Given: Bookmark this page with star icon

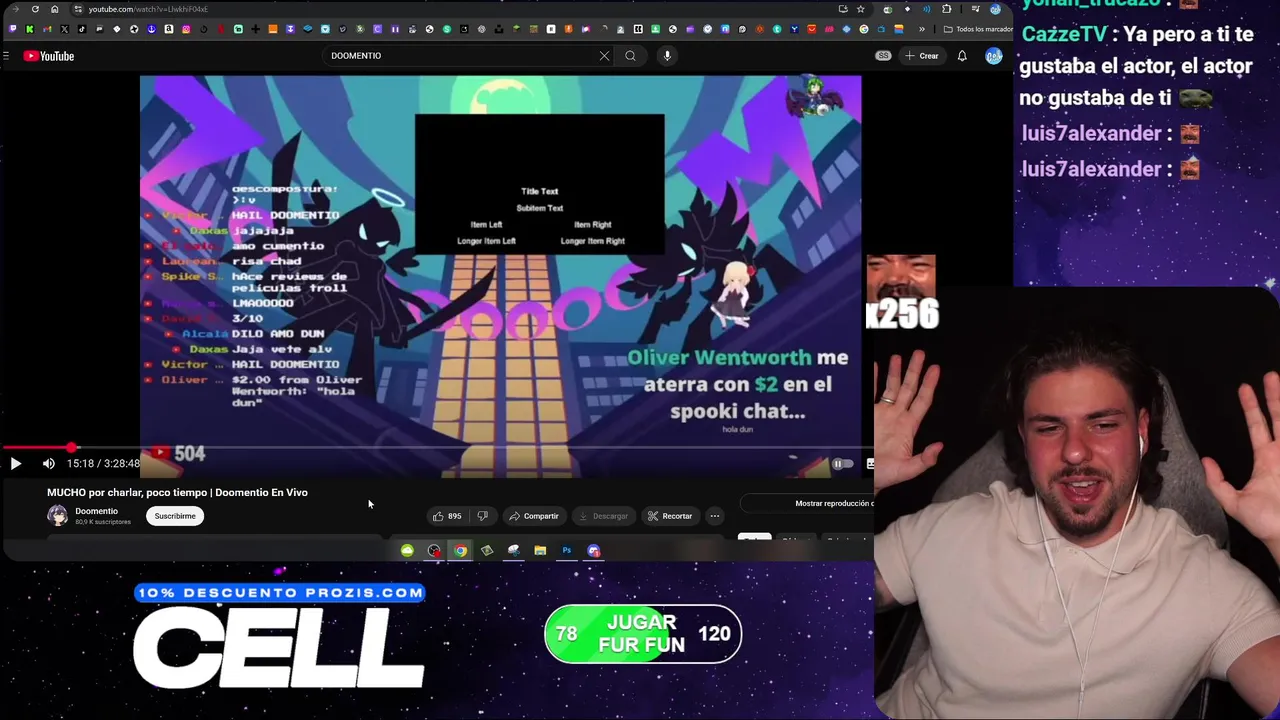Looking at the screenshot, I should (x=860, y=9).
